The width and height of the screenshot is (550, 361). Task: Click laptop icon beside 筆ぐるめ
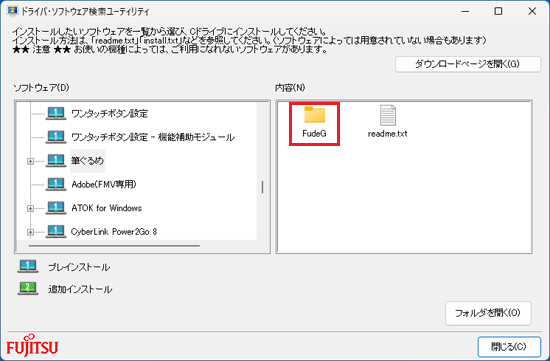[x=56, y=161]
